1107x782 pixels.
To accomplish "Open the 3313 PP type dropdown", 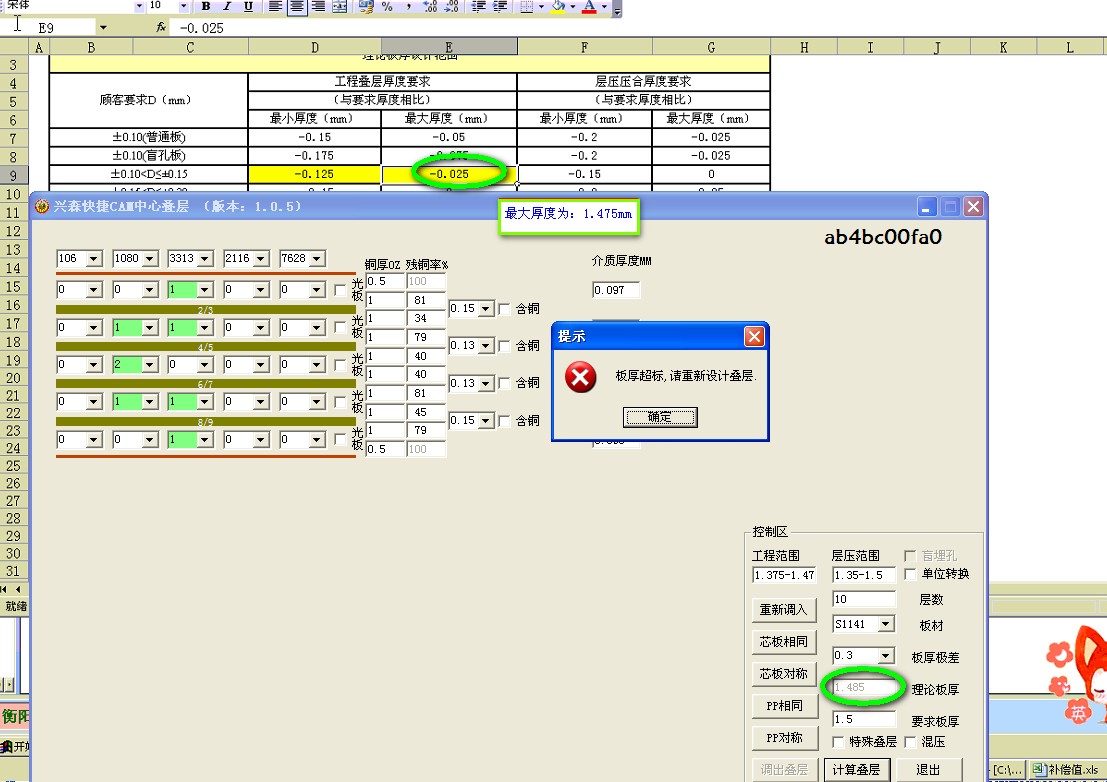I will coord(205,259).
